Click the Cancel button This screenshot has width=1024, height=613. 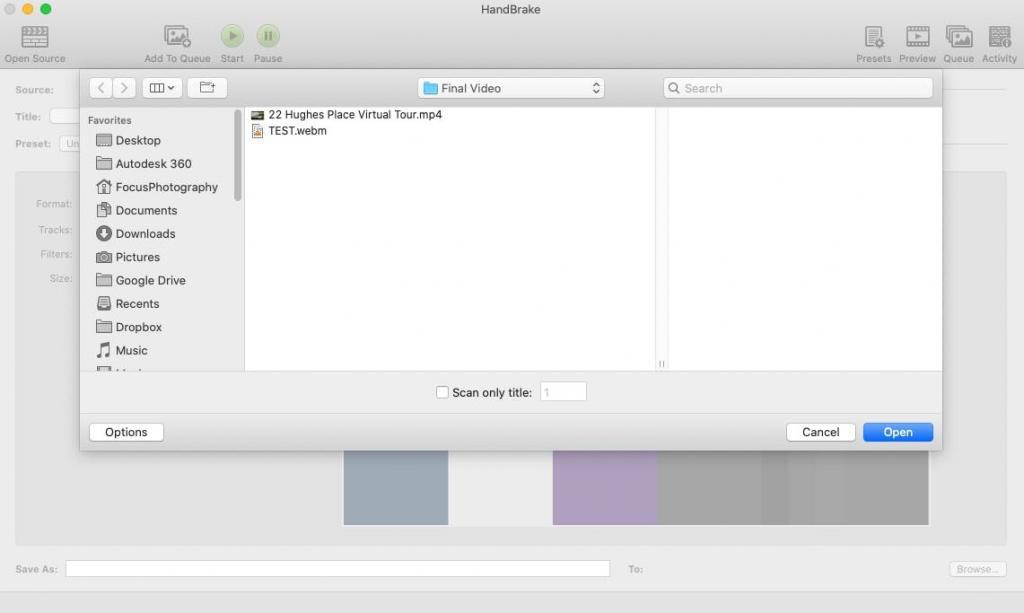[x=821, y=432]
